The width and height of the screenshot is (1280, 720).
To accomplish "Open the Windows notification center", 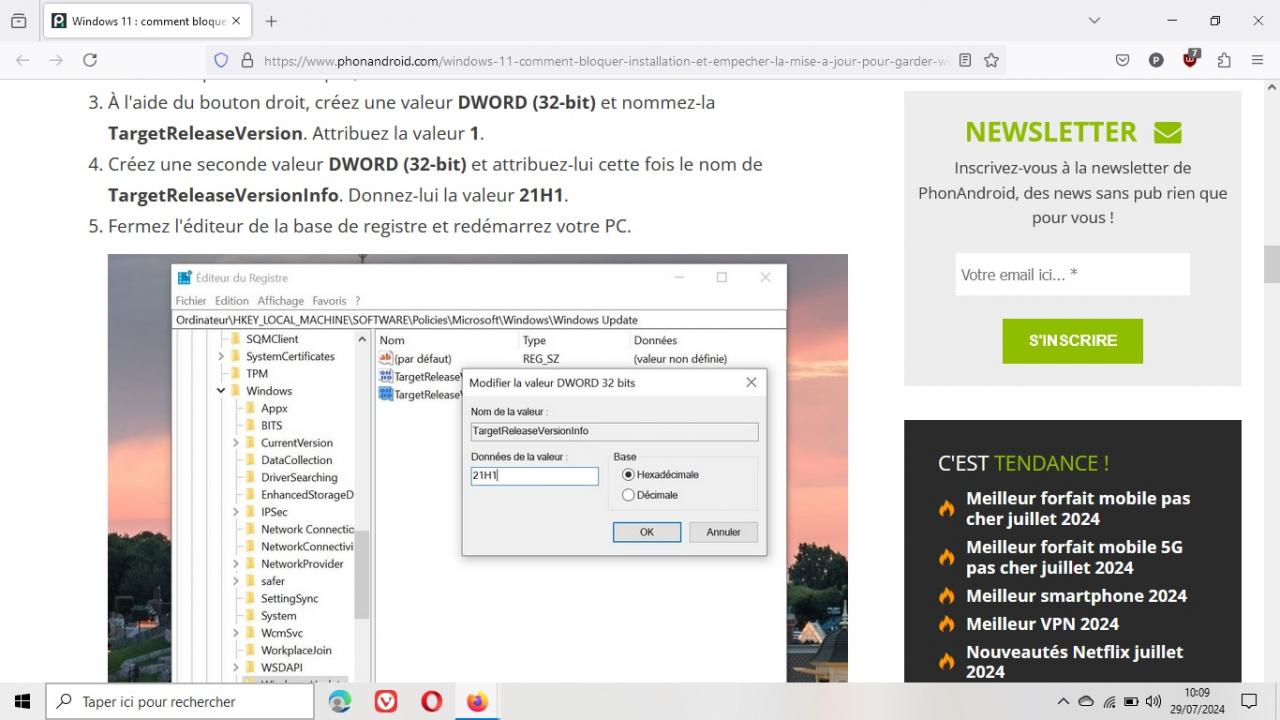I will [1249, 702].
